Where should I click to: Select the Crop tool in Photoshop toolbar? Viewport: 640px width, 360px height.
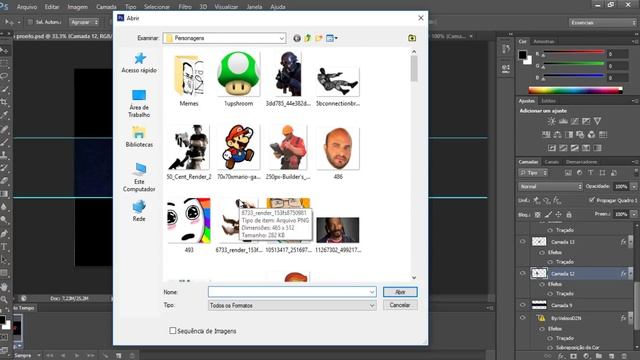(4, 102)
